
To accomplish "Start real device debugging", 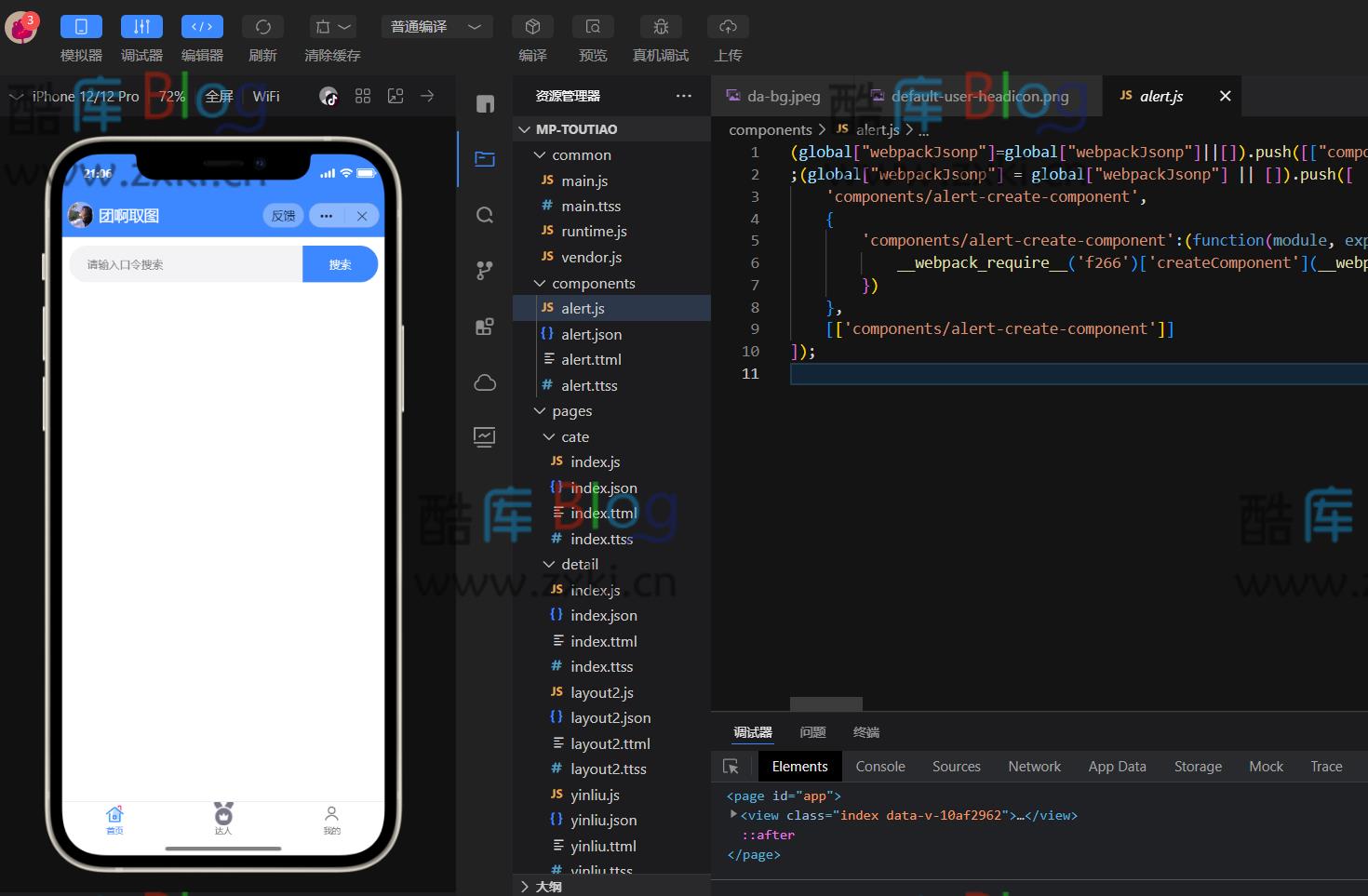I will coord(661,27).
